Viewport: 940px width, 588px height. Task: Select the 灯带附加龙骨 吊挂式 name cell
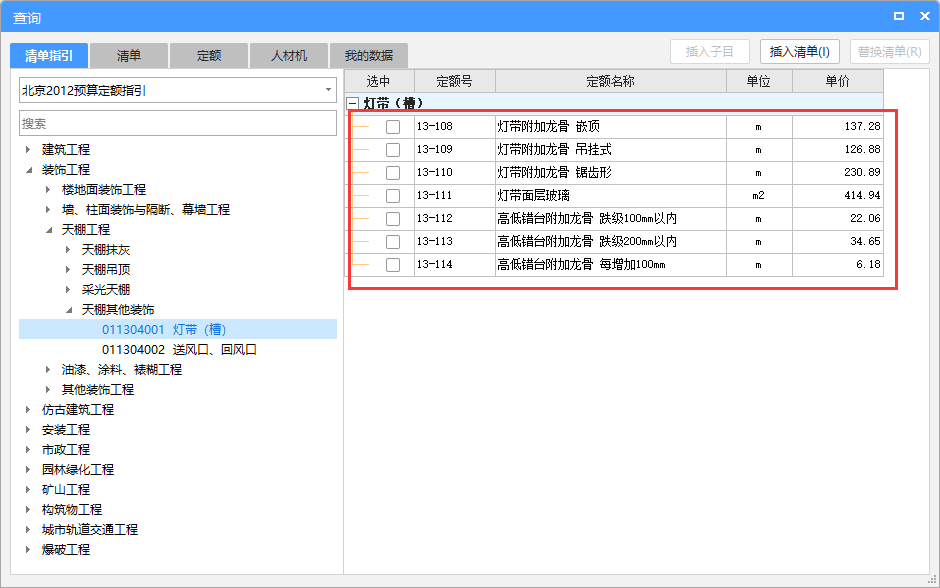[611, 150]
